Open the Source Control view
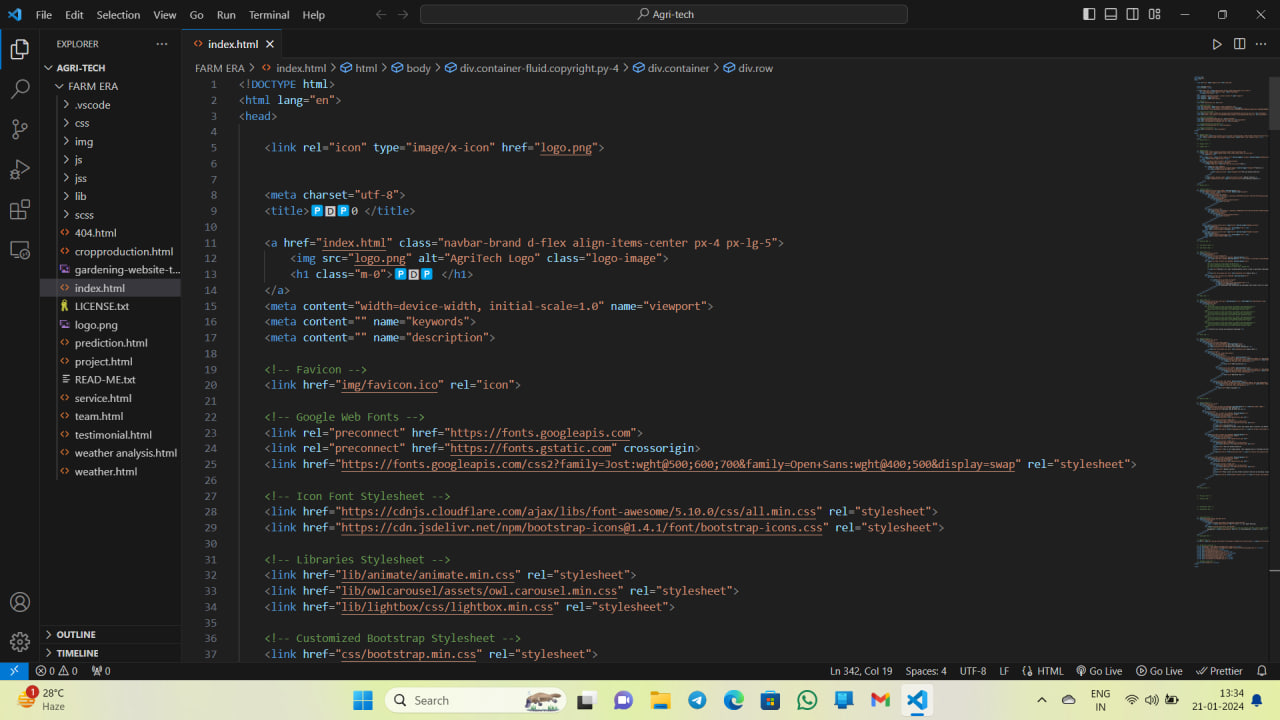 pos(19,129)
